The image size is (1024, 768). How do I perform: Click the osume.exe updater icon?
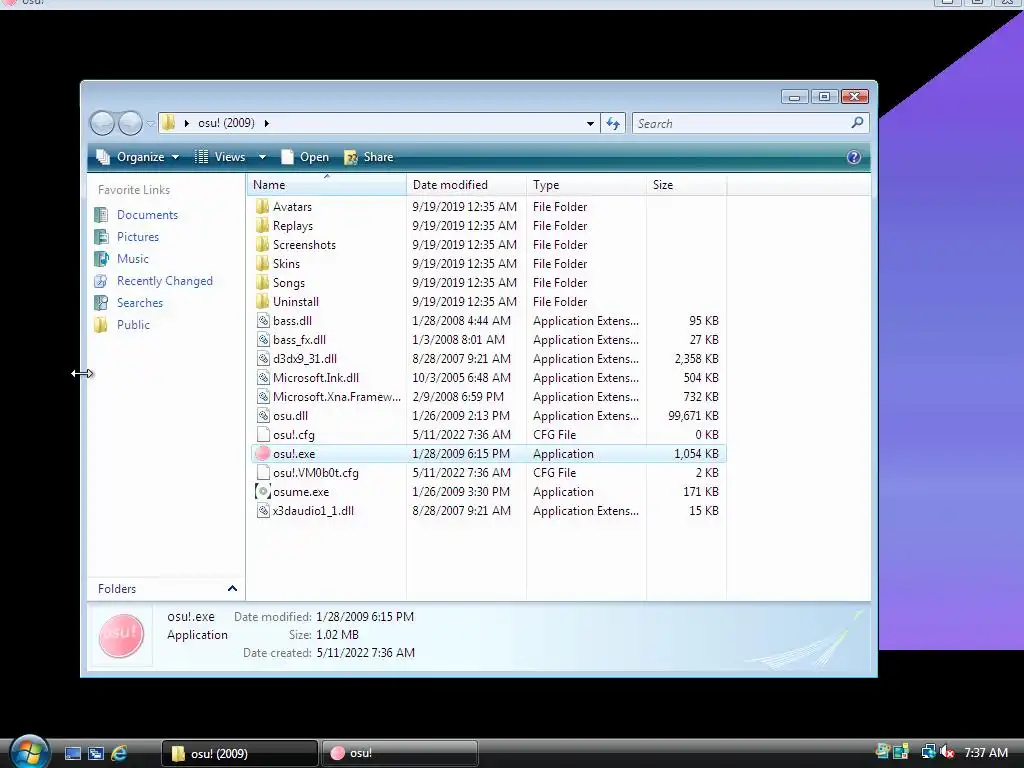[x=263, y=492]
